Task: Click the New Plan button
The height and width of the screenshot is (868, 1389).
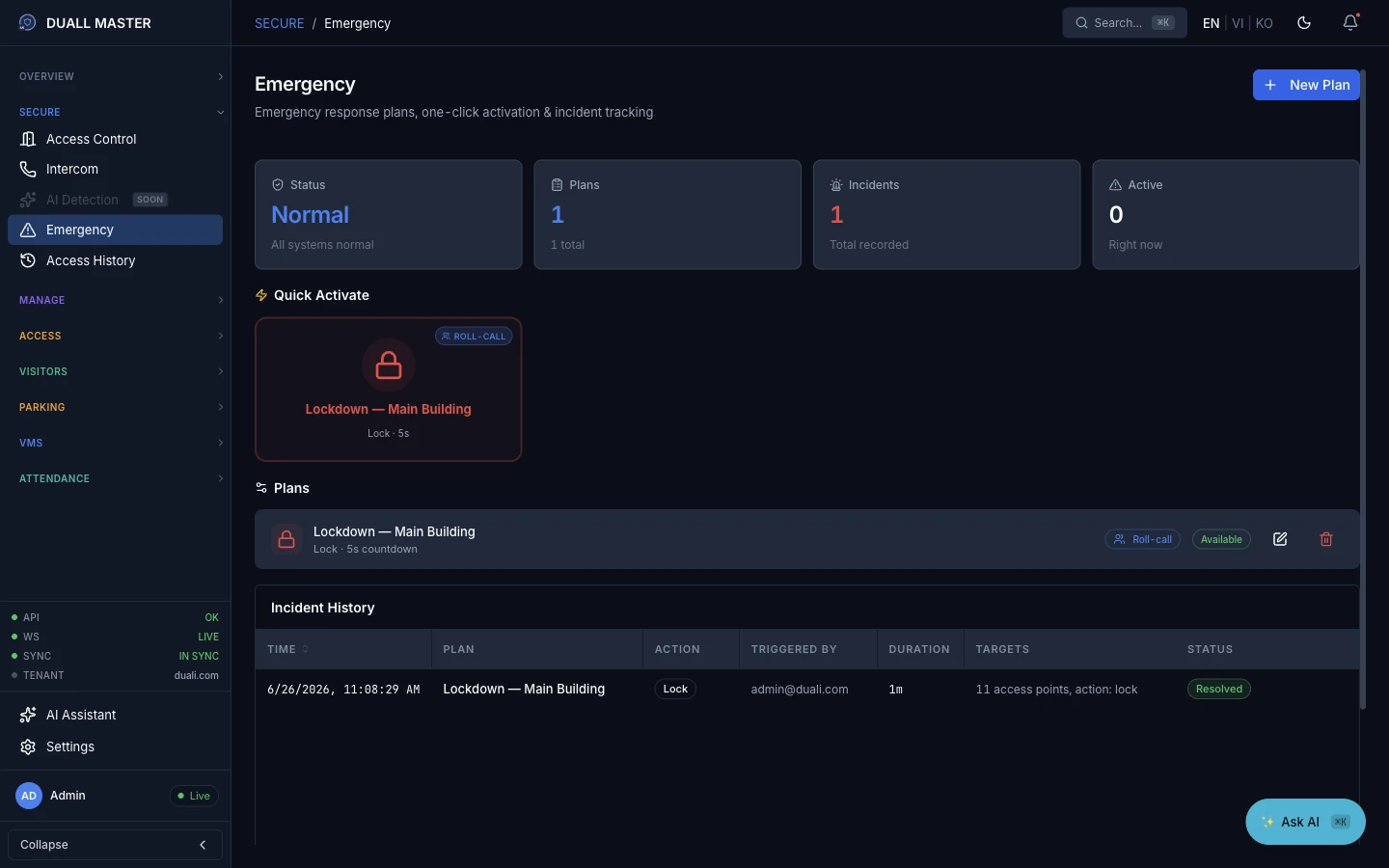Action: (1306, 85)
